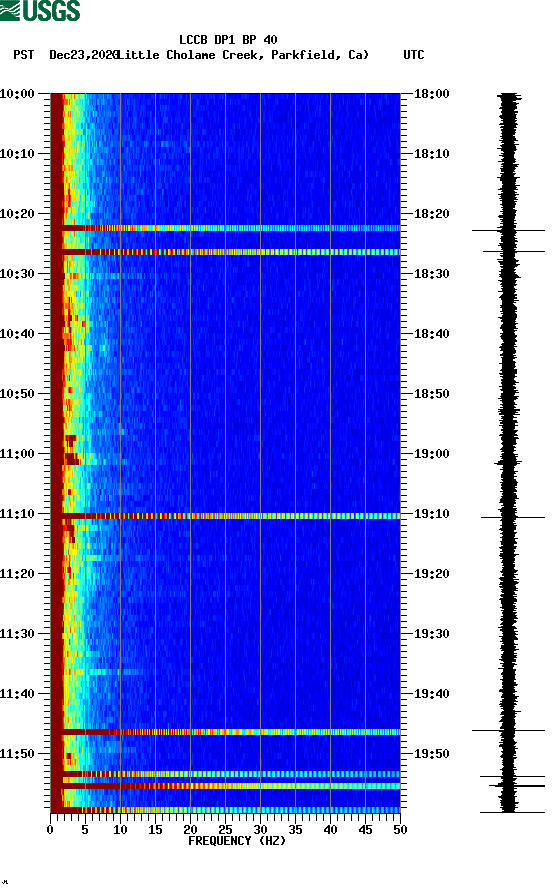Click the 40 Hz frequency tick label
Image resolution: width=552 pixels, height=893 pixels.
[x=330, y=830]
